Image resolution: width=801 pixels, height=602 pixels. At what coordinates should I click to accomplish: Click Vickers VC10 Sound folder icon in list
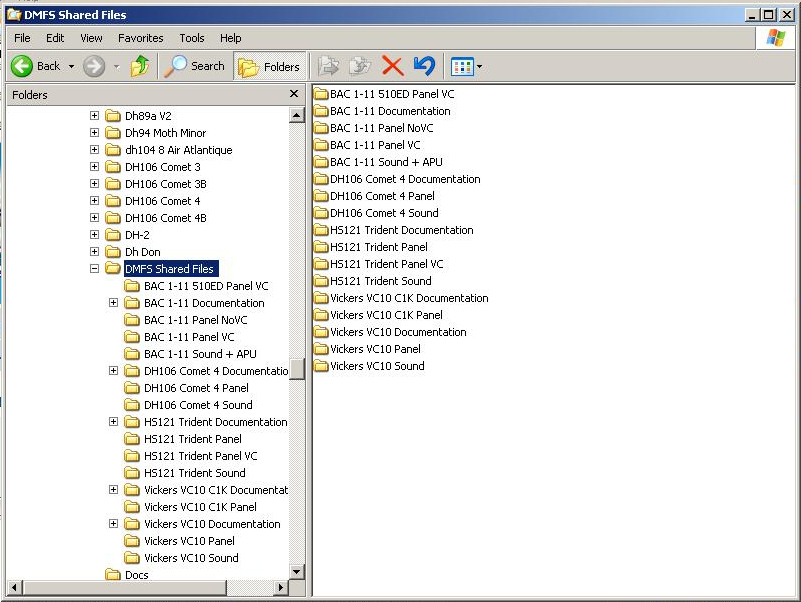321,366
